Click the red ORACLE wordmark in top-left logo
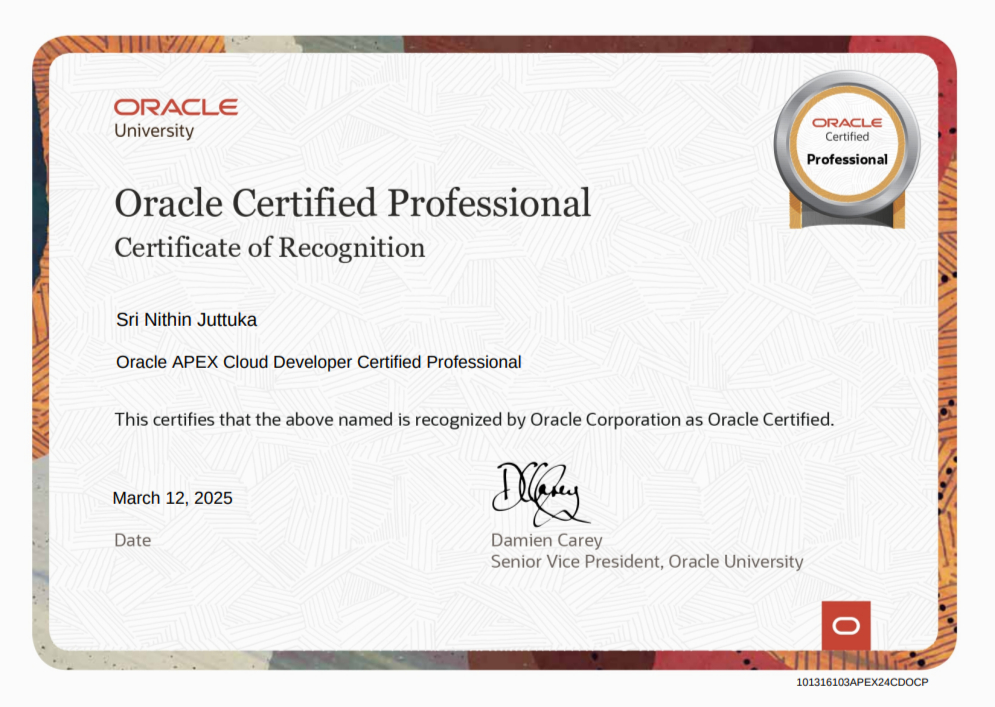Image resolution: width=995 pixels, height=707 pixels. 175,107
